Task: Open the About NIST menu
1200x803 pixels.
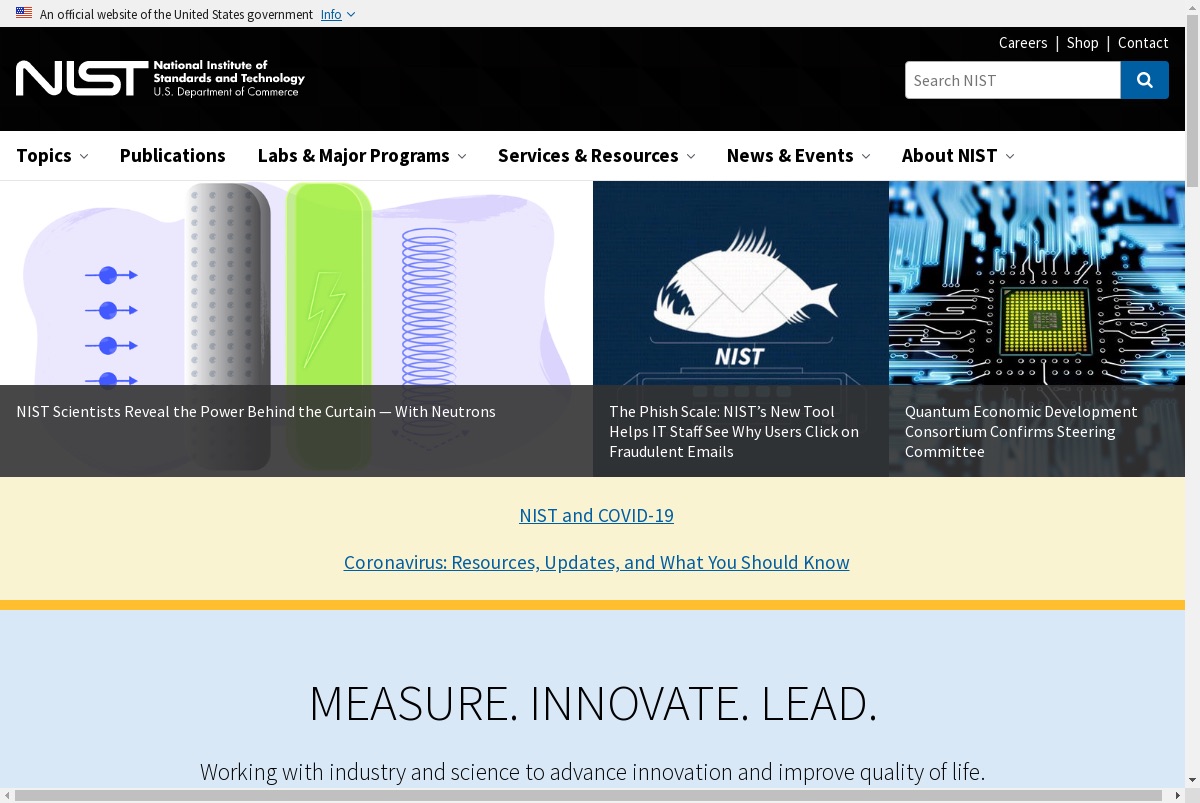Action: point(958,155)
